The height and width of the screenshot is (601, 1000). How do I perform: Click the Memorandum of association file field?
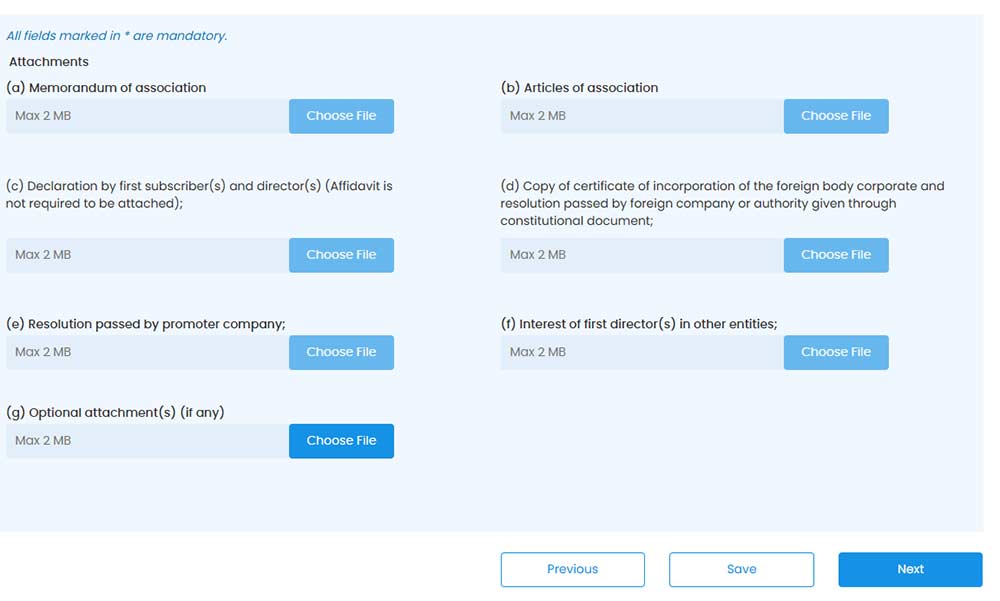[147, 116]
